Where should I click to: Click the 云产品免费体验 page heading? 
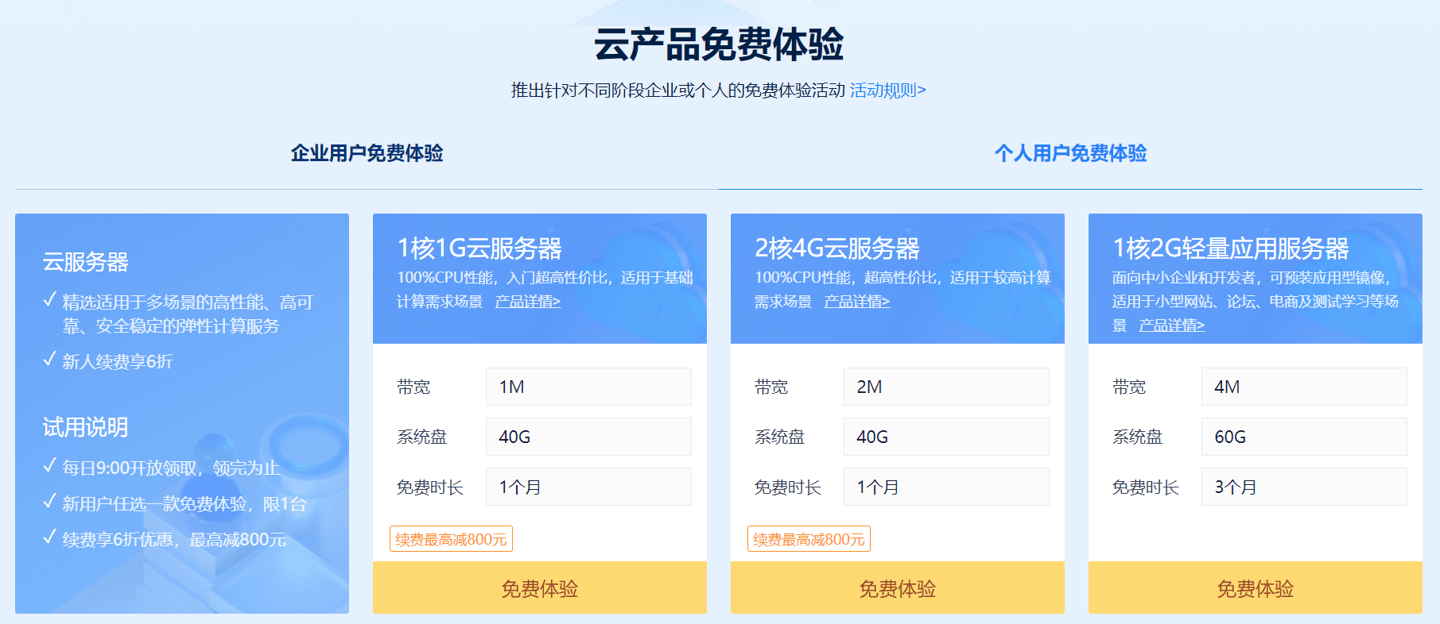[719, 45]
